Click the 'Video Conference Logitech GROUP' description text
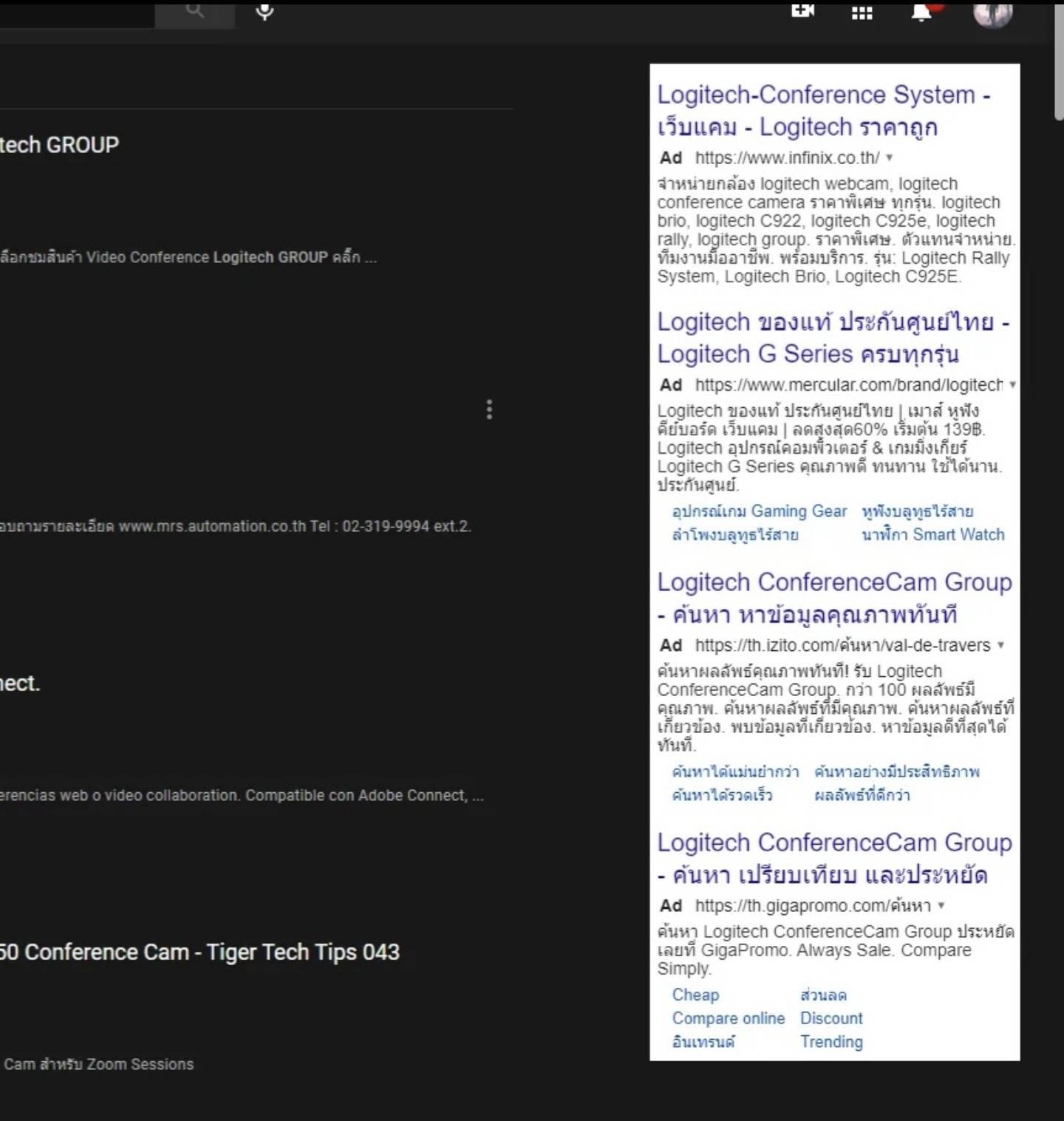 point(188,257)
